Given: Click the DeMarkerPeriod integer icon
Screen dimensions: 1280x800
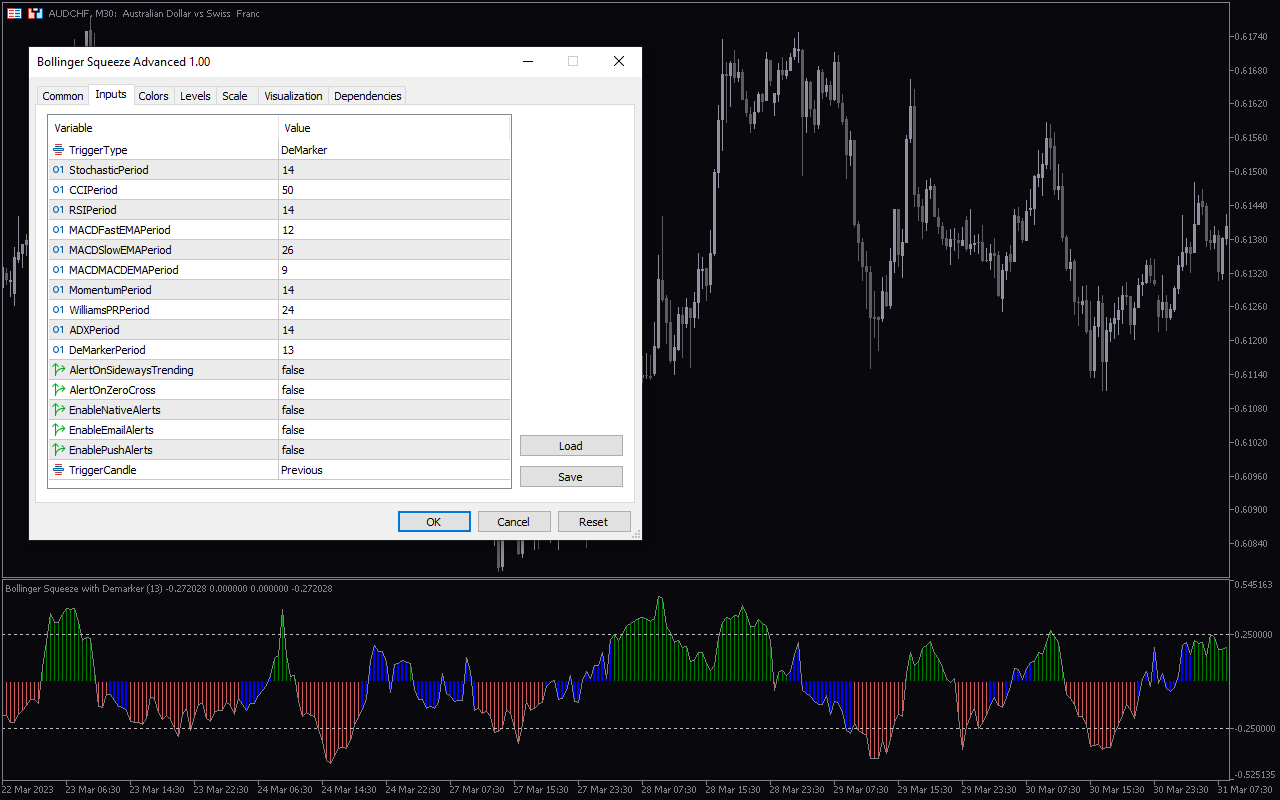Looking at the screenshot, I should 58,350.
